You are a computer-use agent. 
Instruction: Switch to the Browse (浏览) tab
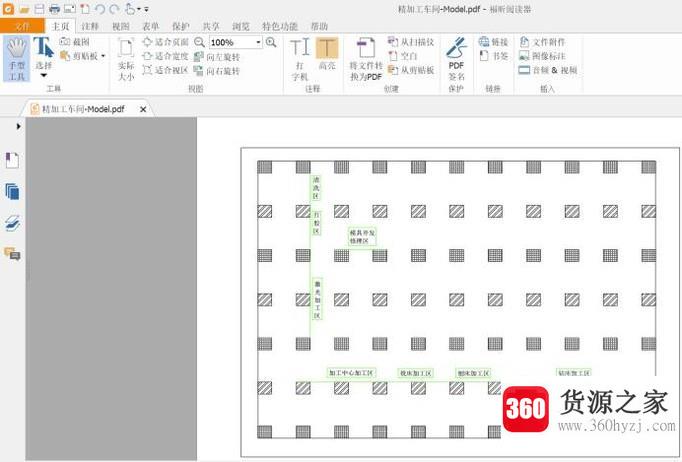click(241, 26)
